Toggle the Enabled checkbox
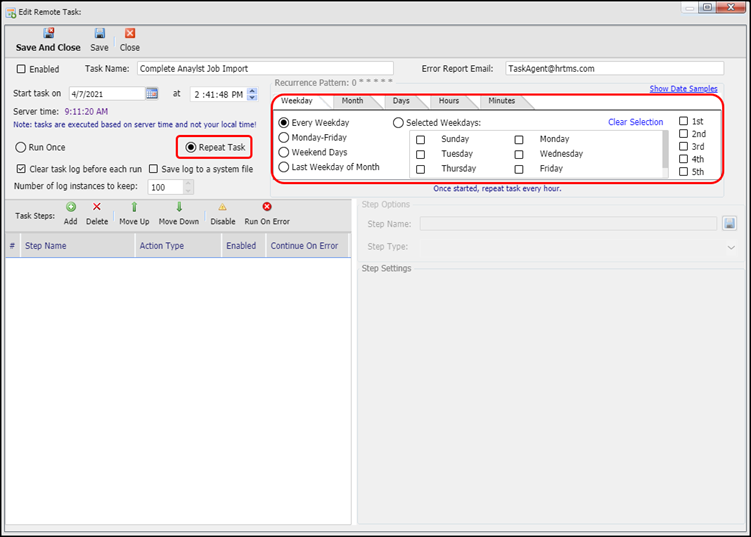The width and height of the screenshot is (751, 537). pos(21,69)
